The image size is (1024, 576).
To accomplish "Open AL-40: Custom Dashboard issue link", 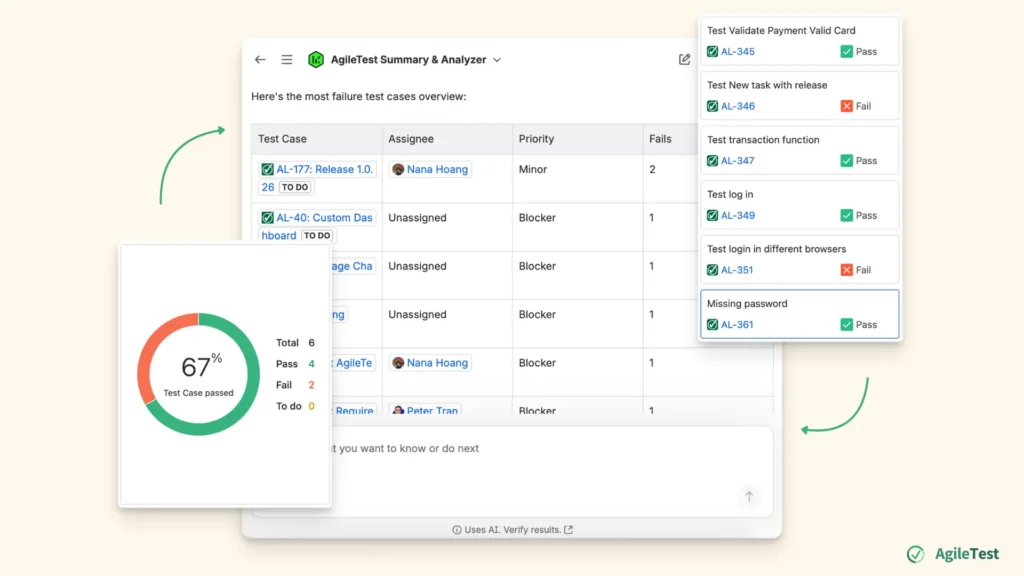I will tap(316, 226).
